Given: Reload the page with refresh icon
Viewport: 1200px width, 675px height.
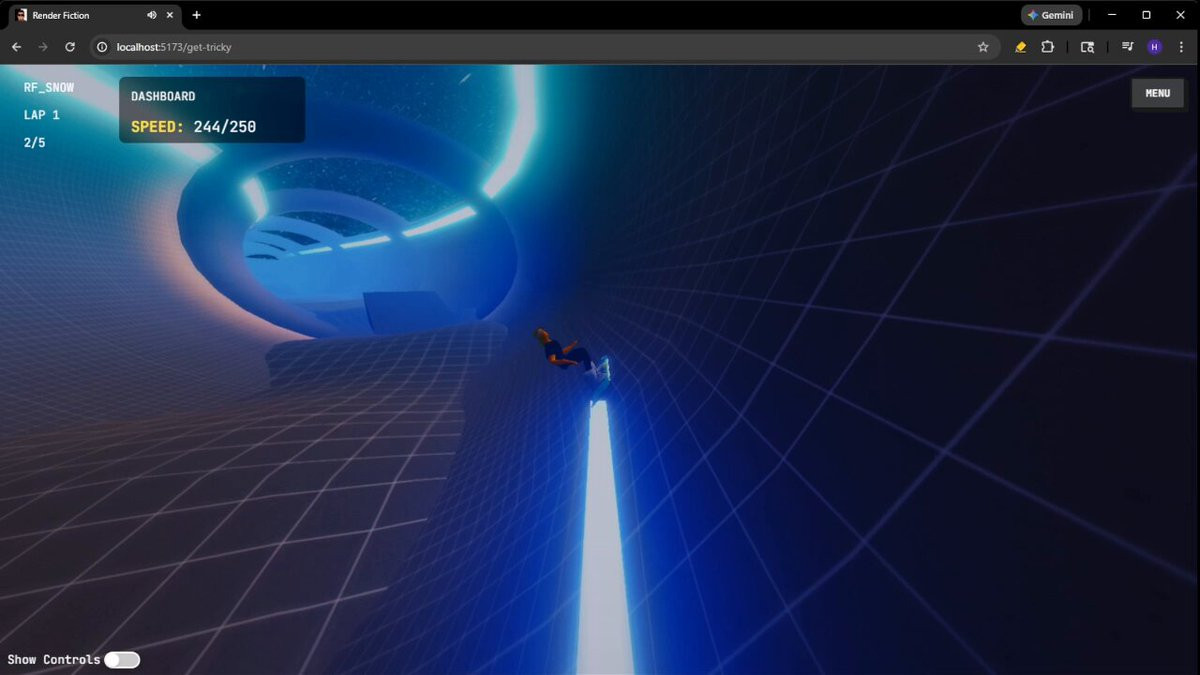Looking at the screenshot, I should [70, 47].
